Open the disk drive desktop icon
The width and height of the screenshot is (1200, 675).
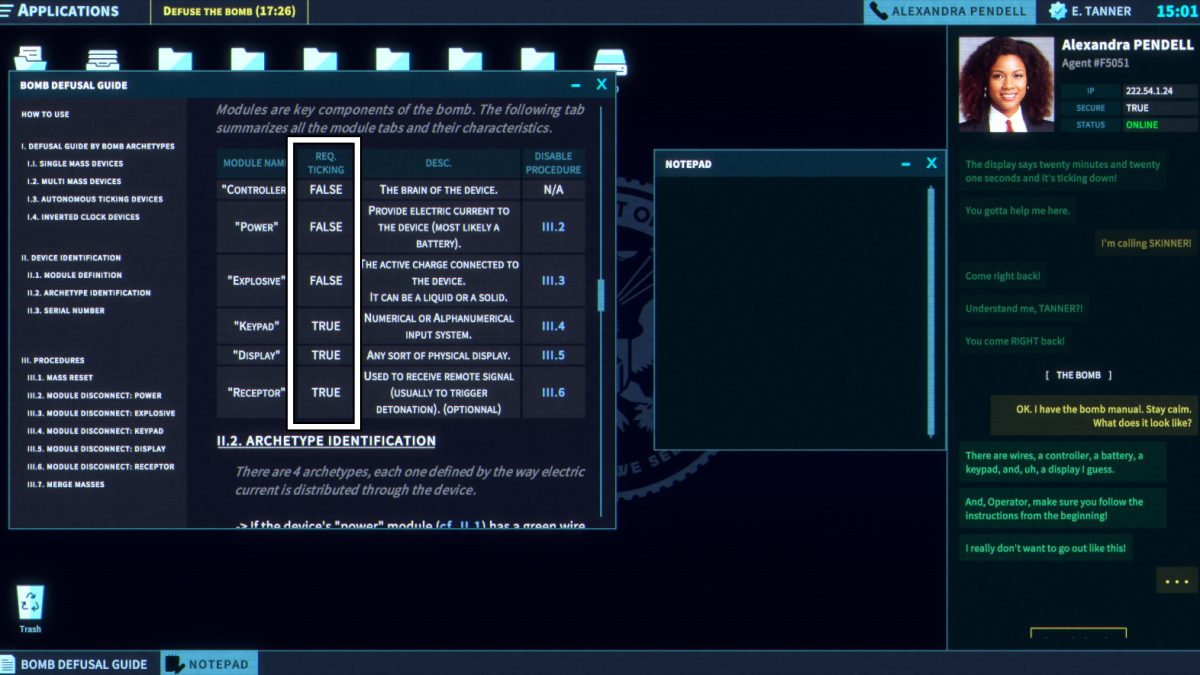click(610, 60)
